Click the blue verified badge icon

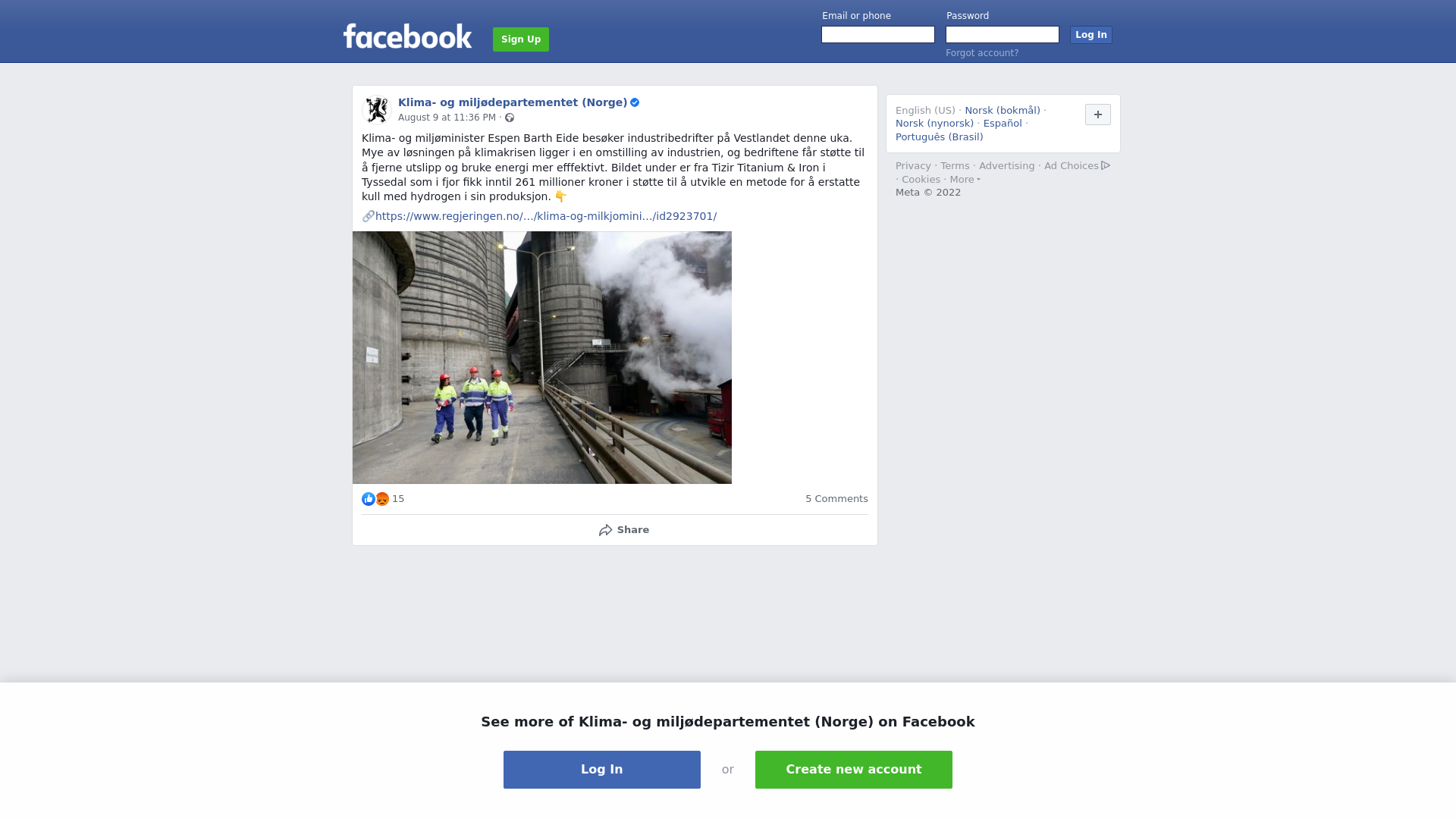635,102
